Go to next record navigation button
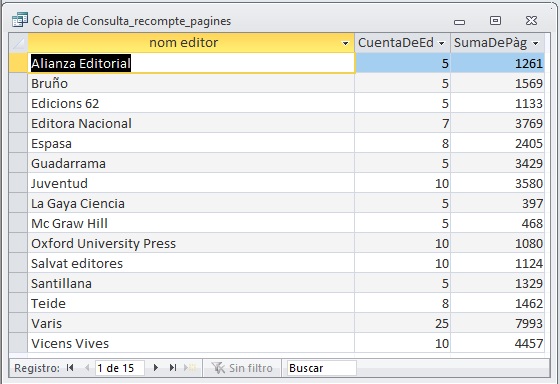560x384 pixels. point(156,368)
